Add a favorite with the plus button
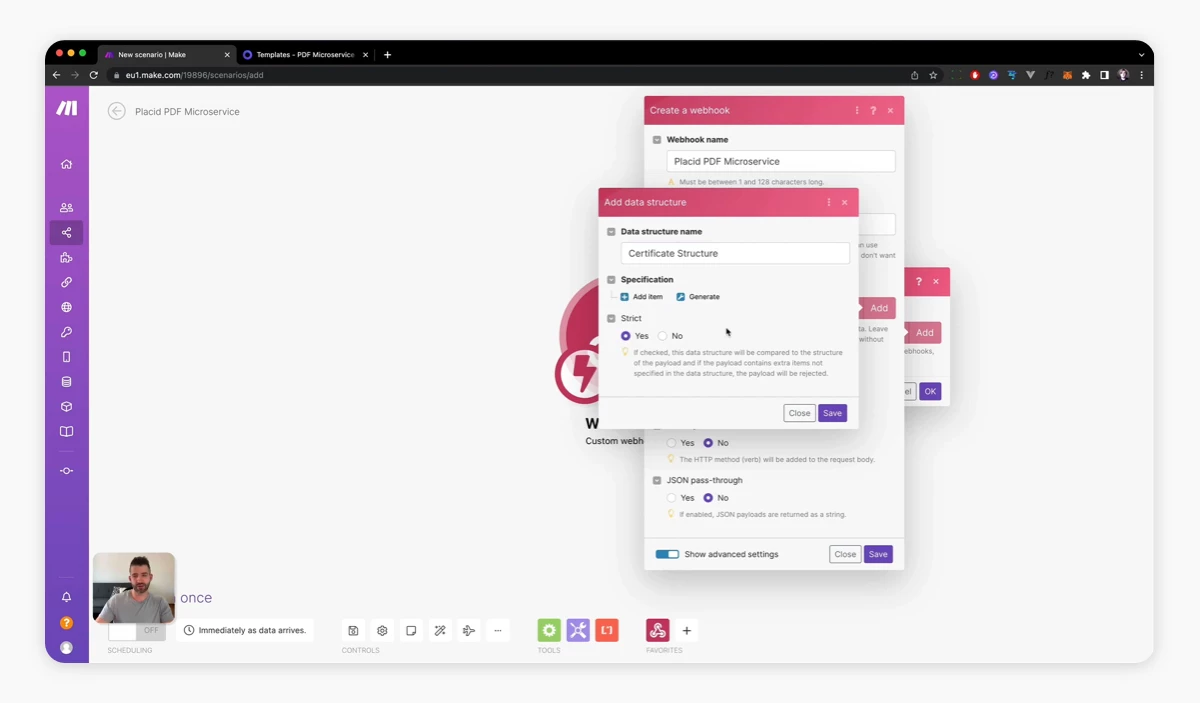 [686, 631]
